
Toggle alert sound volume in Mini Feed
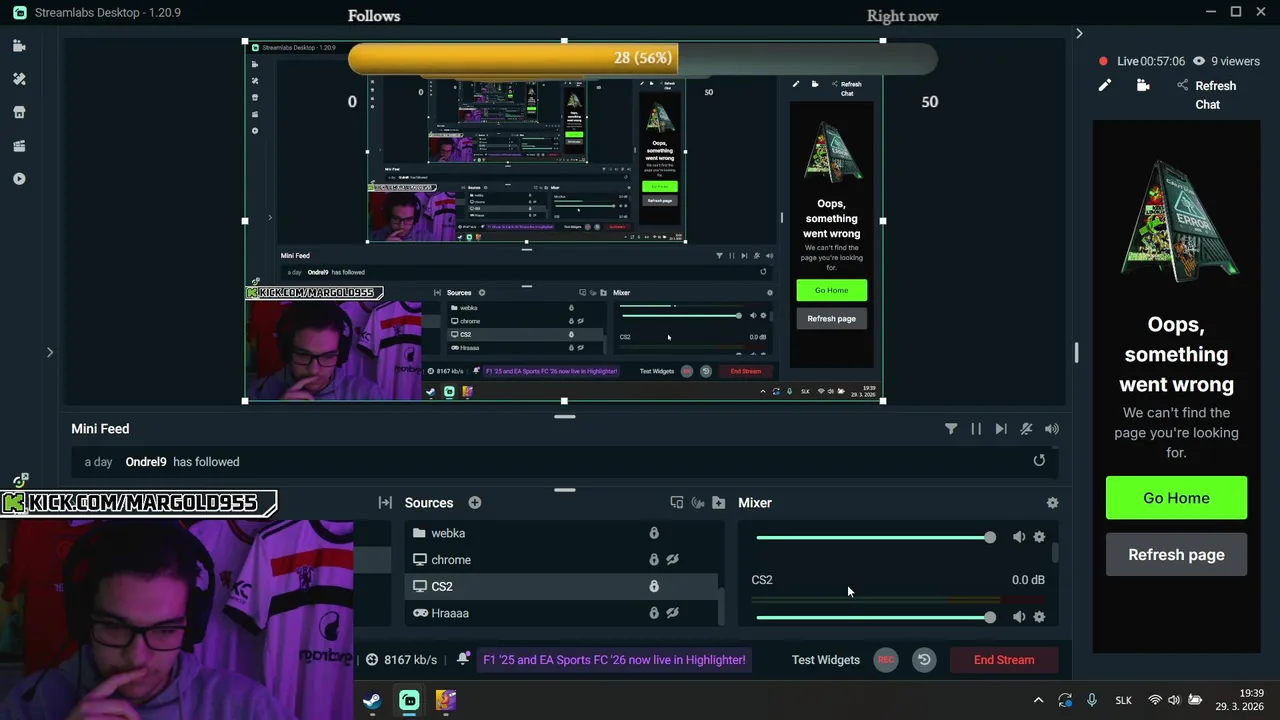pos(1052,429)
